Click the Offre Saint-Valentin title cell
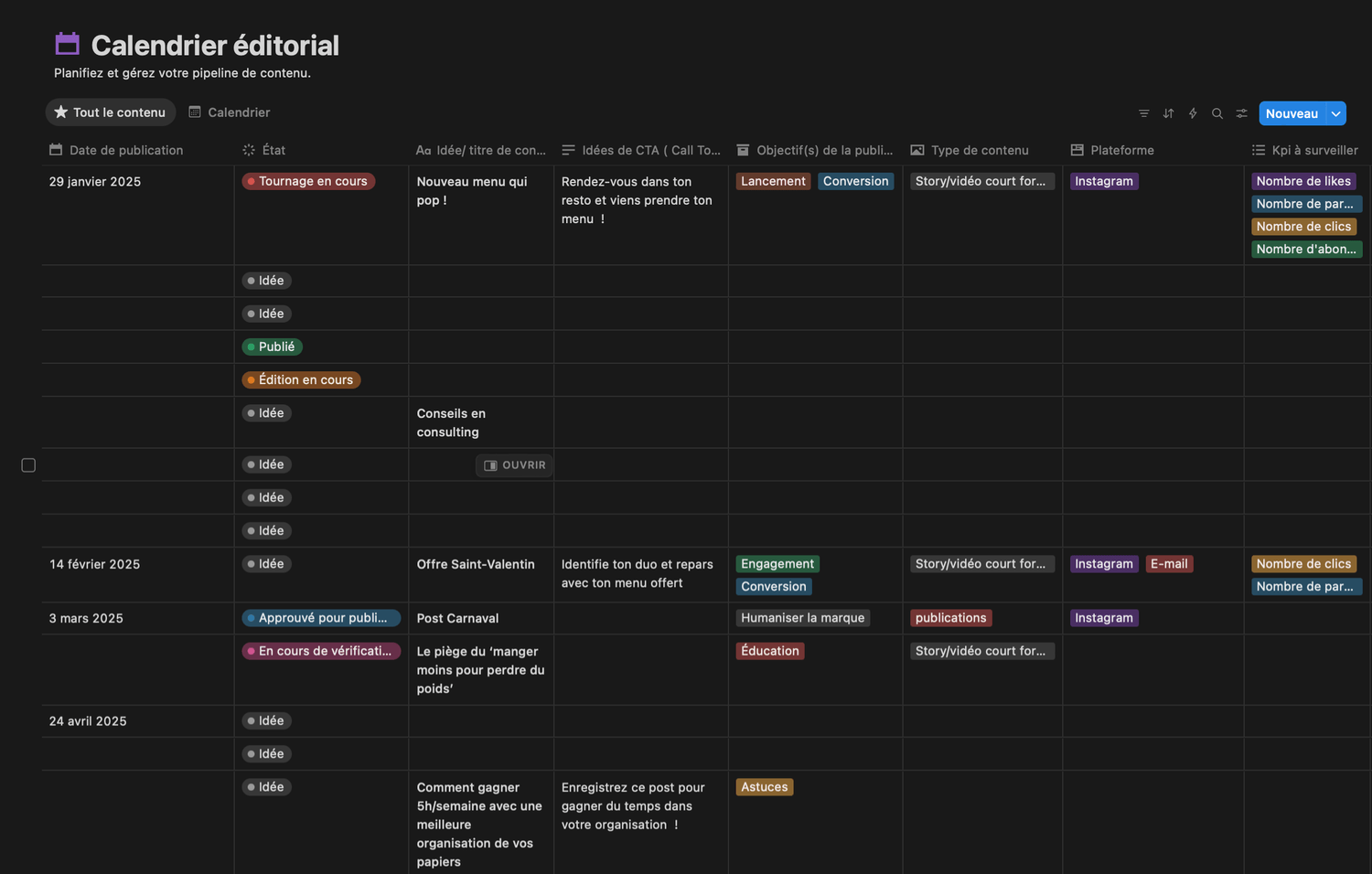 [x=476, y=564]
